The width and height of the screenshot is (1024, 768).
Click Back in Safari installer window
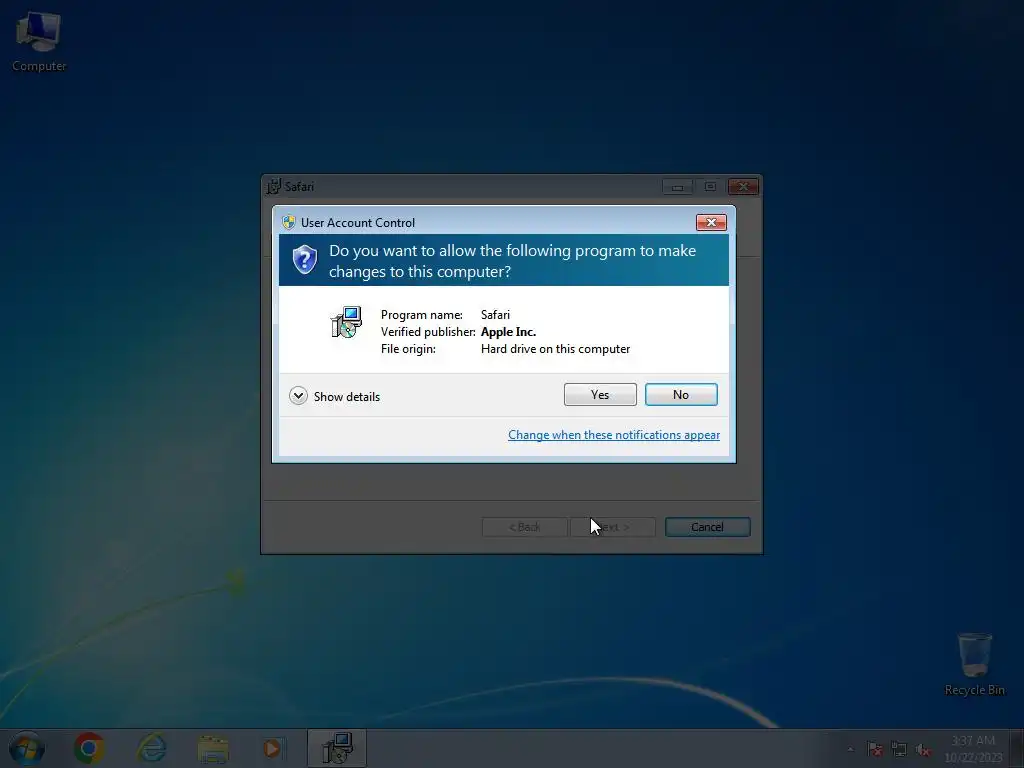tap(524, 527)
